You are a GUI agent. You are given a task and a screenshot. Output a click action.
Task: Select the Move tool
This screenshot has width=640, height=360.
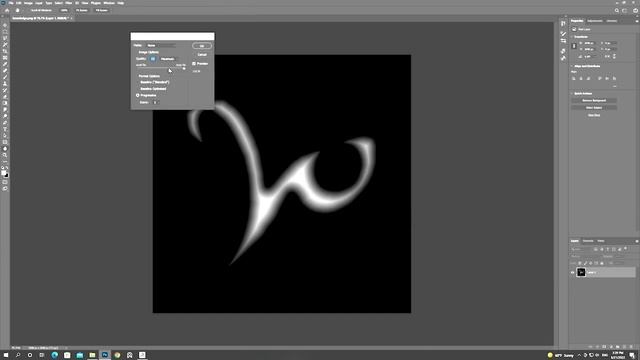5,25
